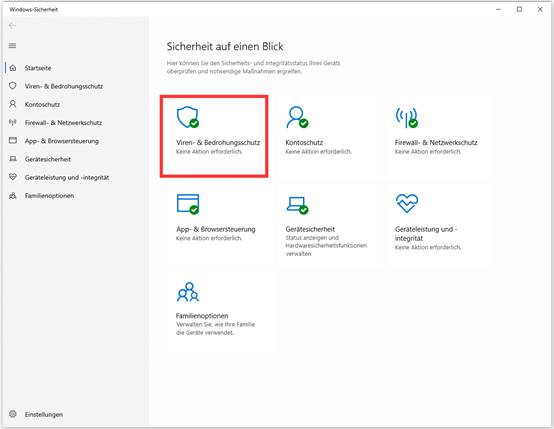554x429 pixels.
Task: Click the large heart health tile icon
Action: [407, 203]
